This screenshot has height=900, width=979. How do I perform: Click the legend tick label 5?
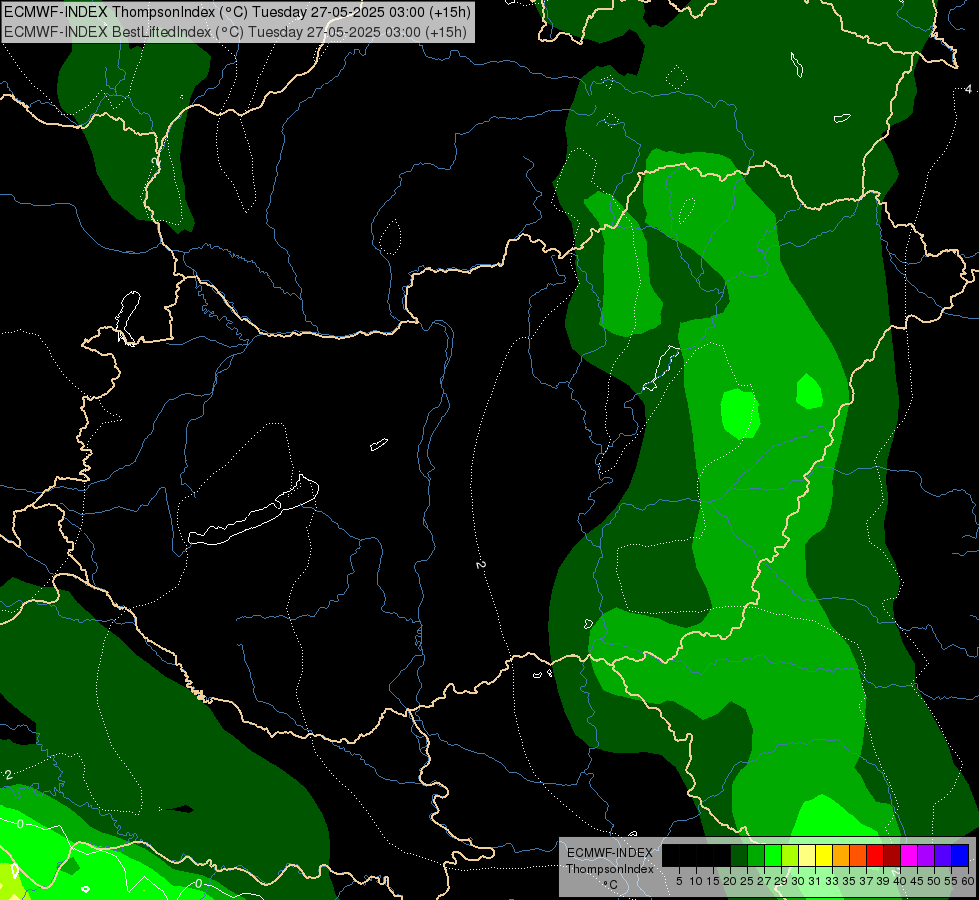tap(679, 881)
